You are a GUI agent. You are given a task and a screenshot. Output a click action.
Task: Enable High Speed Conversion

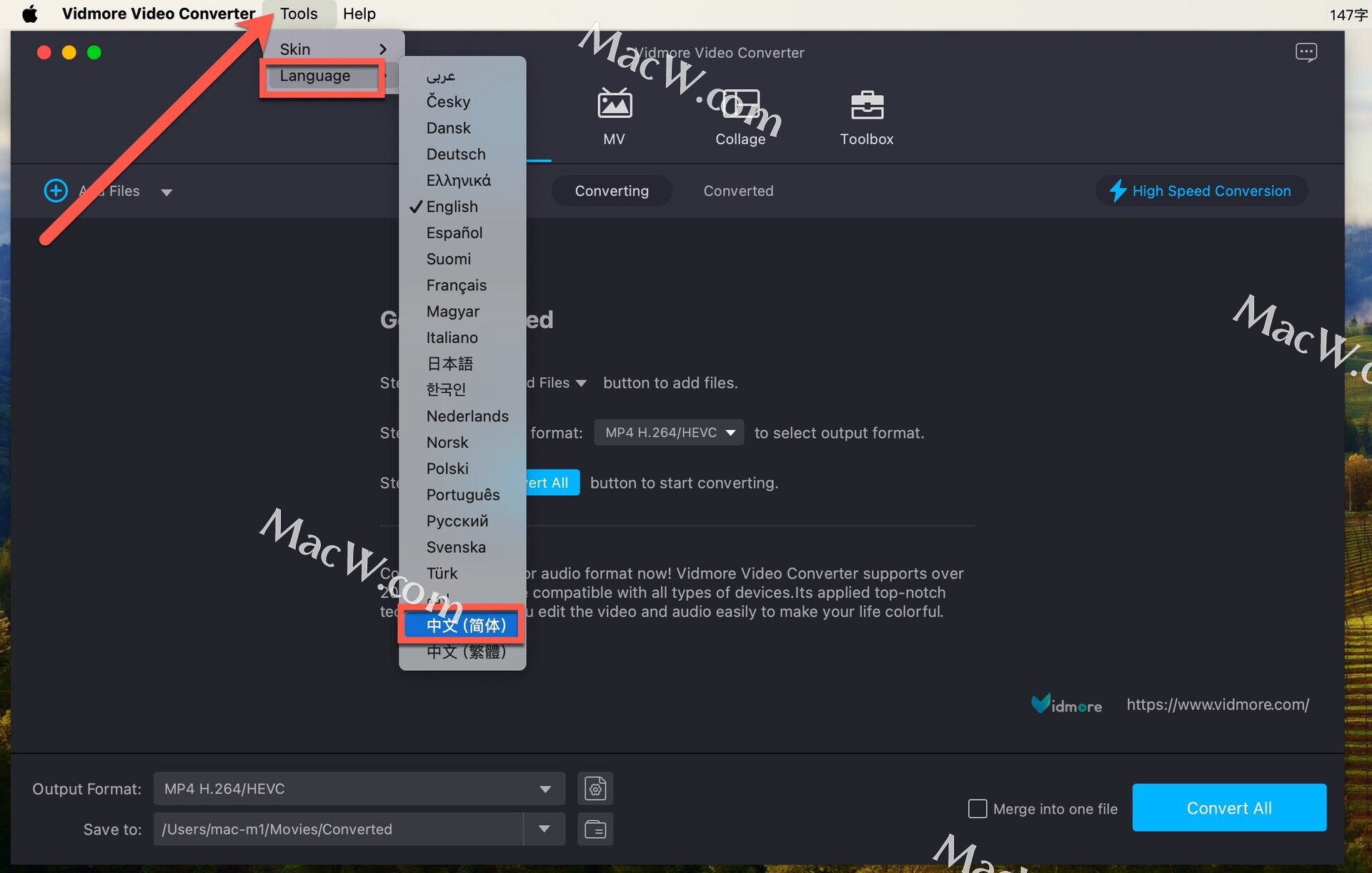(x=1202, y=191)
